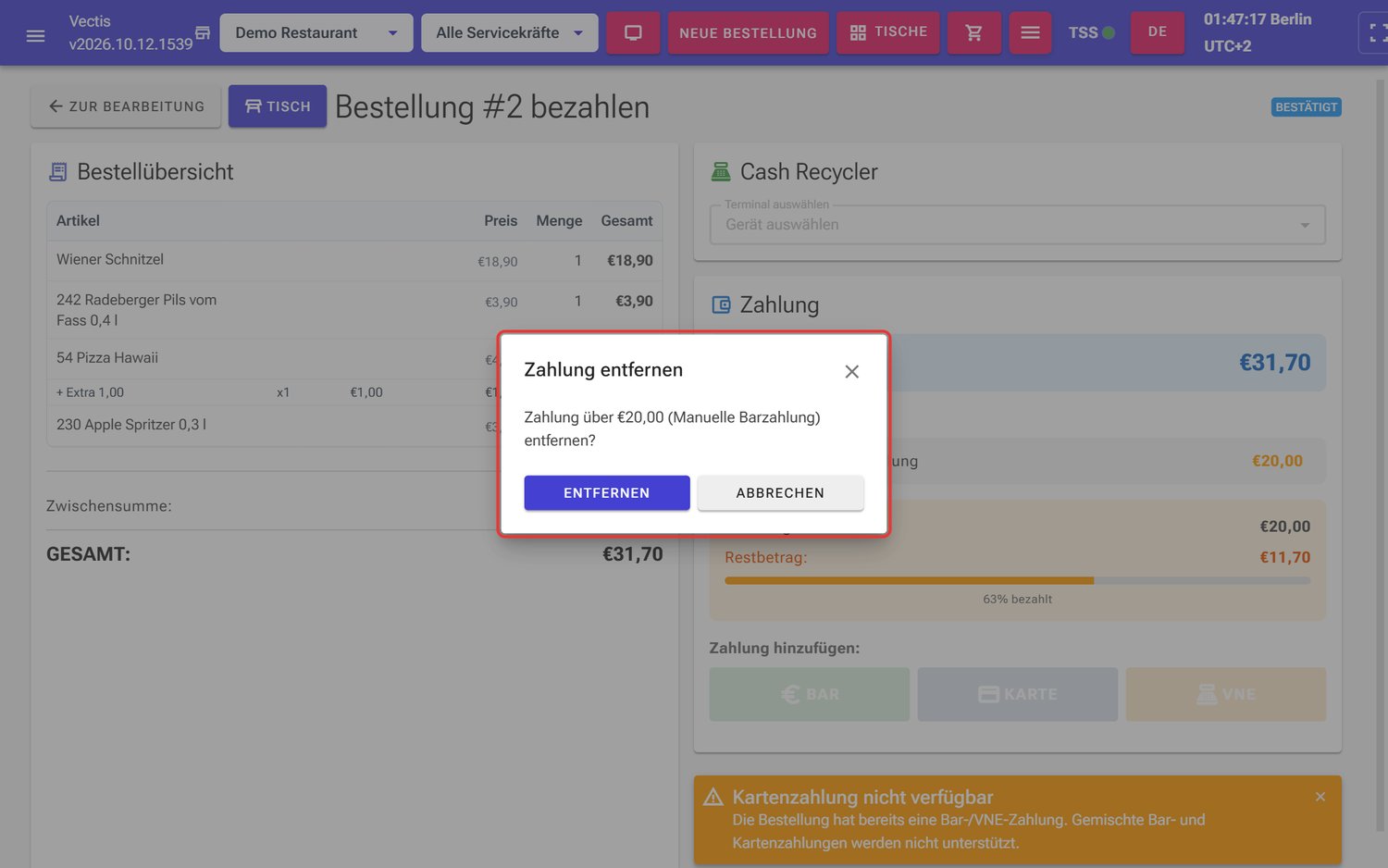Click the page vertical scrollbar
Viewport: 1388px width, 868px height.
click(x=1380, y=453)
